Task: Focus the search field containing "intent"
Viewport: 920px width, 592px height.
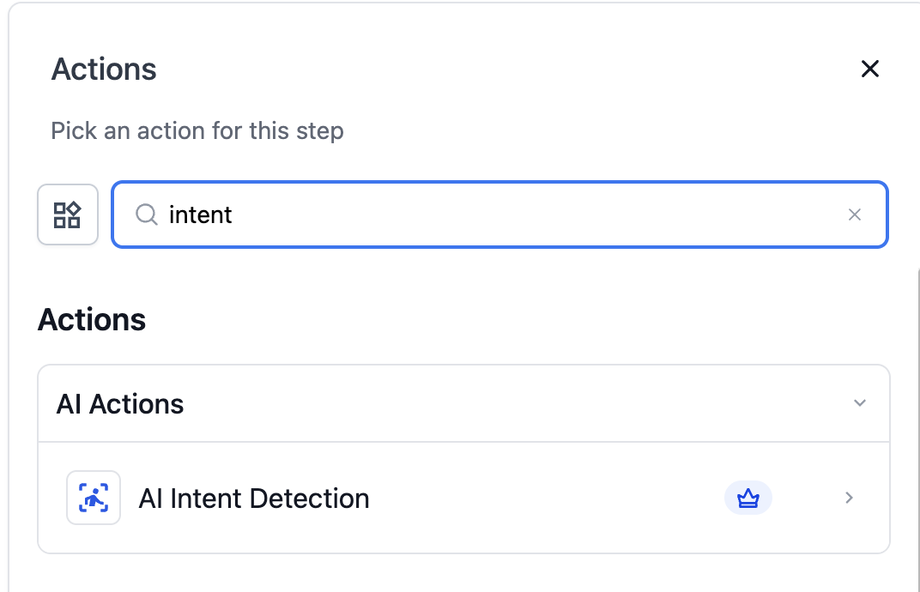Action: (499, 215)
